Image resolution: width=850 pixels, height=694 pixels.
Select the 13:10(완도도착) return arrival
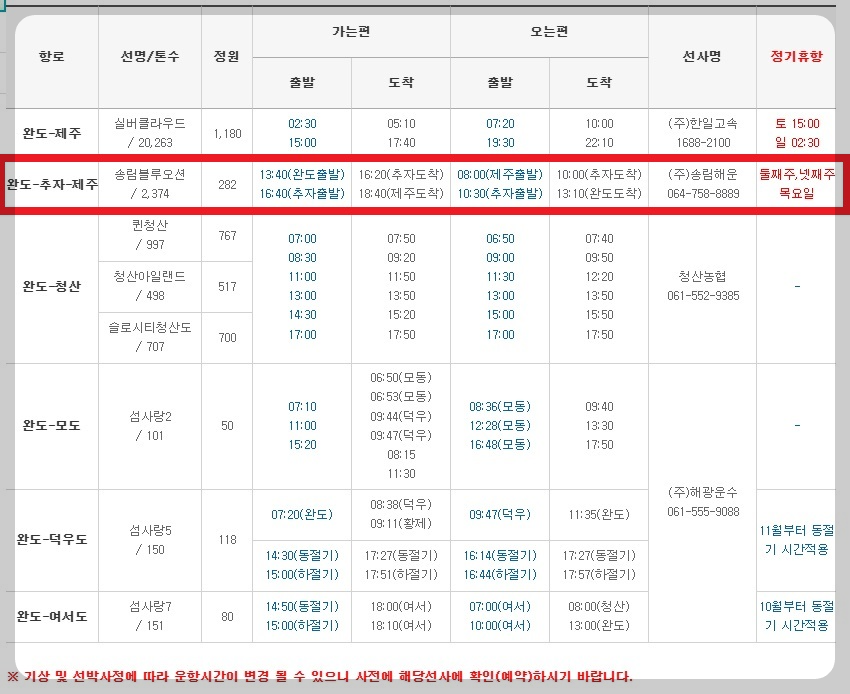click(599, 194)
